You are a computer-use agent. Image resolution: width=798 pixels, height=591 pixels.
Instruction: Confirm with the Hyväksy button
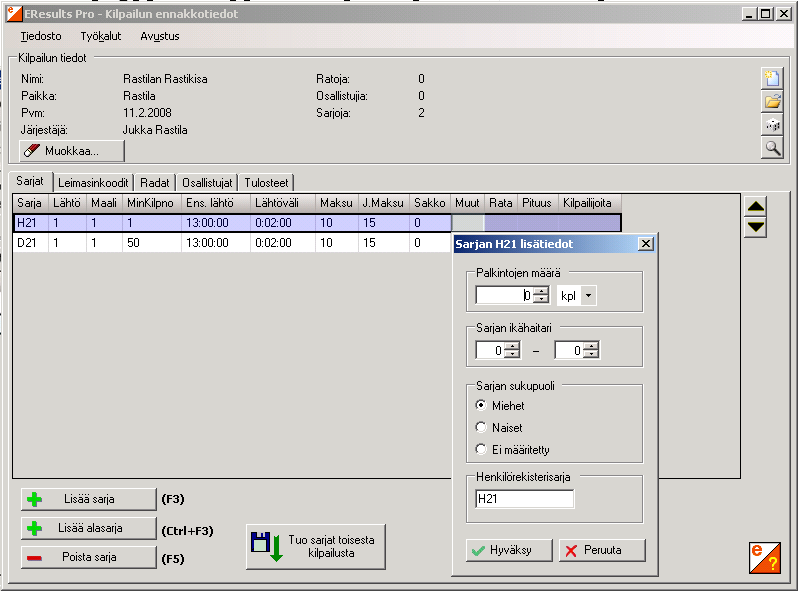pyautogui.click(x=509, y=550)
